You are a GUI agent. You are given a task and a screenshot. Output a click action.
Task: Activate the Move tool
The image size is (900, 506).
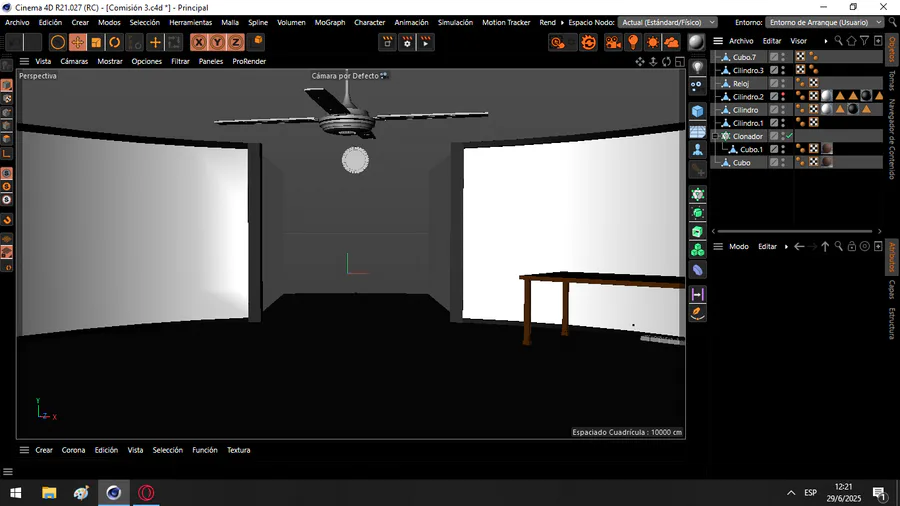(x=77, y=42)
